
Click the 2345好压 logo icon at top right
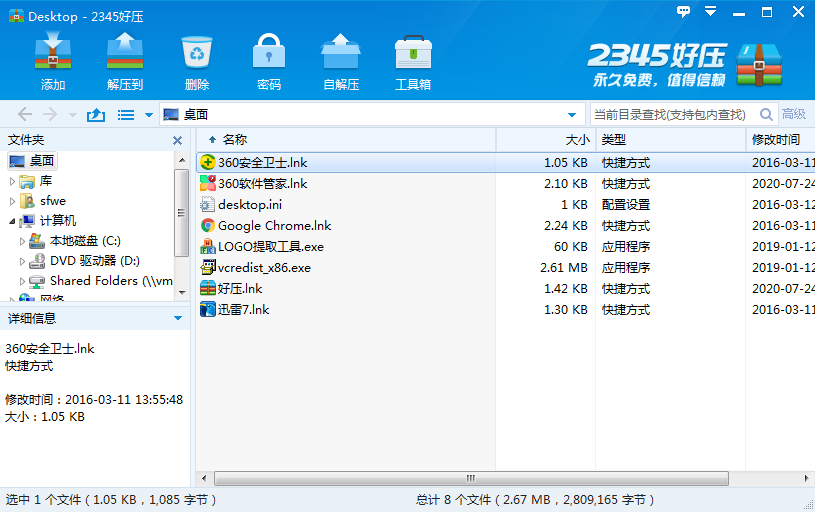tap(759, 65)
